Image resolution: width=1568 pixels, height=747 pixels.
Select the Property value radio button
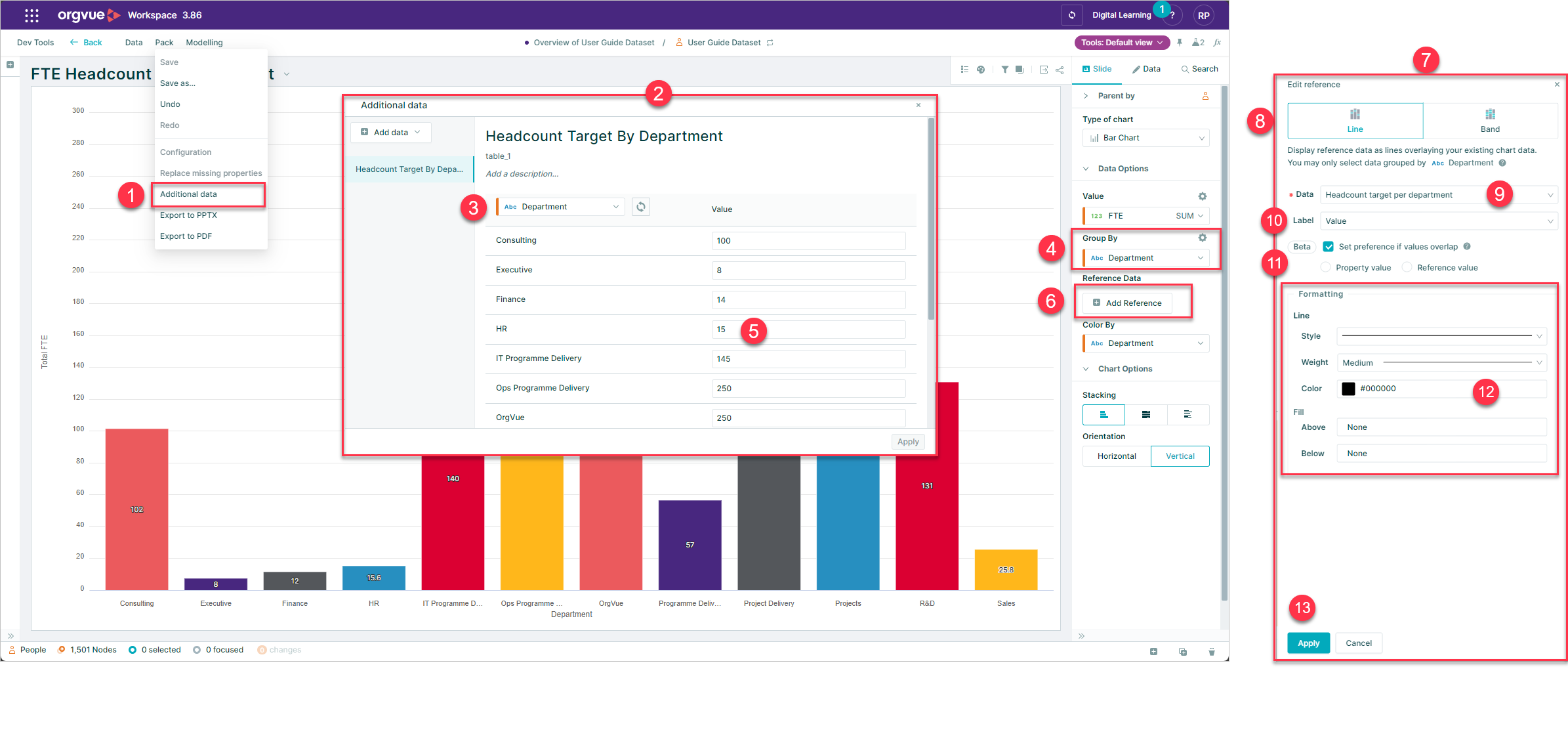pyautogui.click(x=1326, y=267)
